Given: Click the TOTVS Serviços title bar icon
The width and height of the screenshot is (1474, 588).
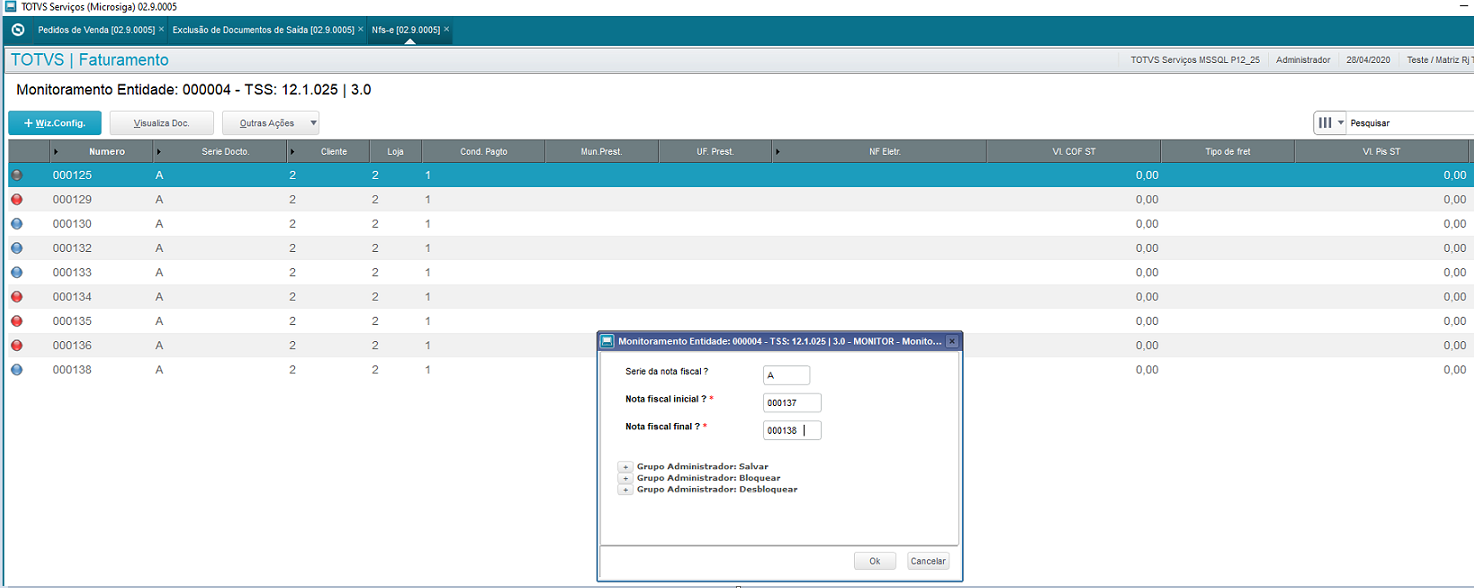Looking at the screenshot, I should click(x=11, y=7).
